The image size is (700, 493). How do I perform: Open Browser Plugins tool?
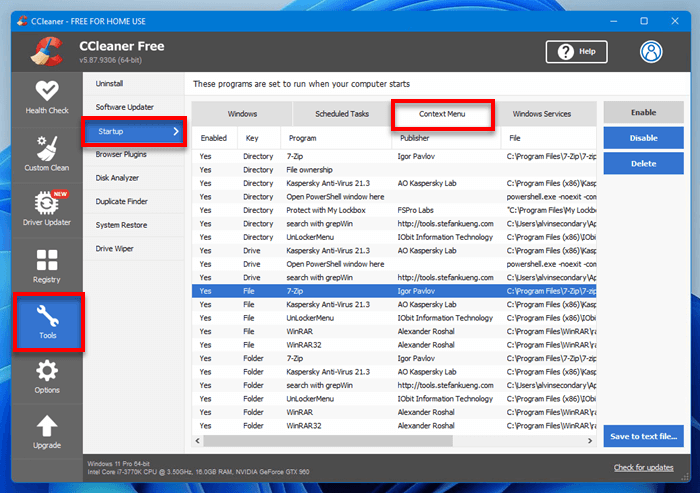coord(133,155)
